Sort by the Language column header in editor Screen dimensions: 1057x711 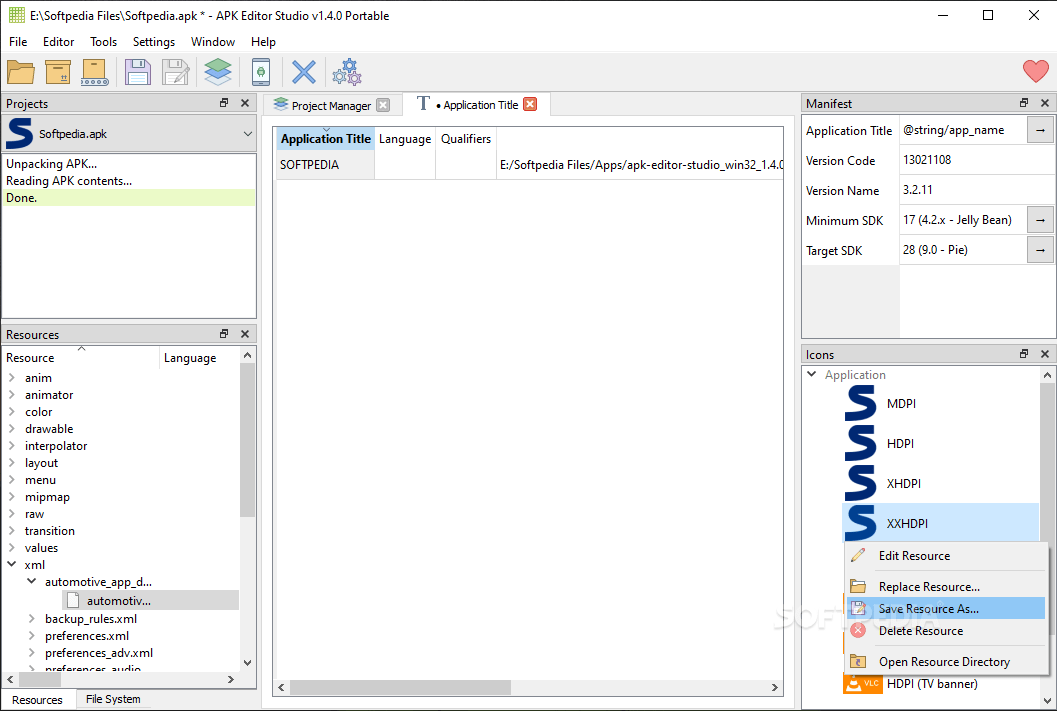(404, 139)
